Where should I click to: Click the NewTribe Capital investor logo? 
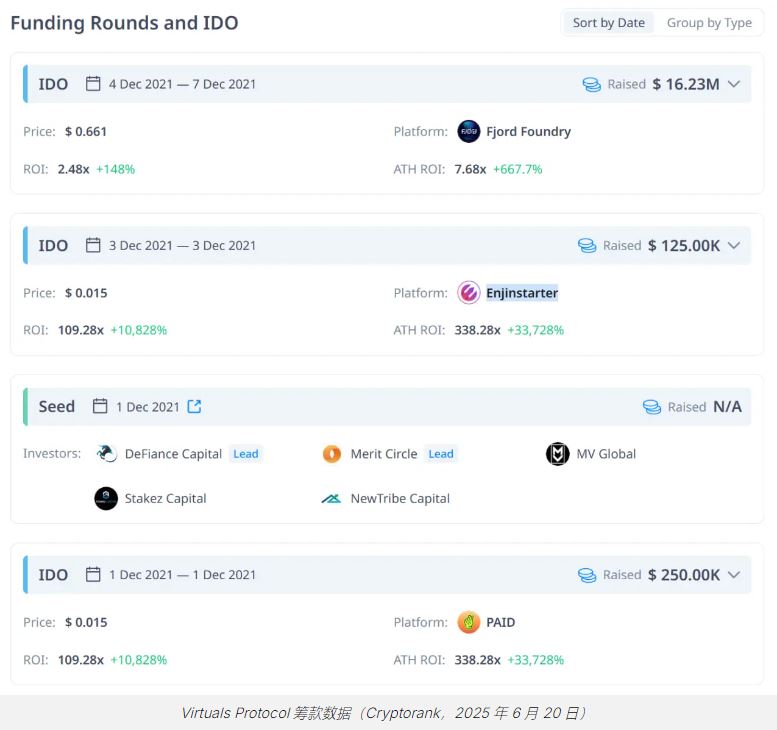tap(332, 498)
